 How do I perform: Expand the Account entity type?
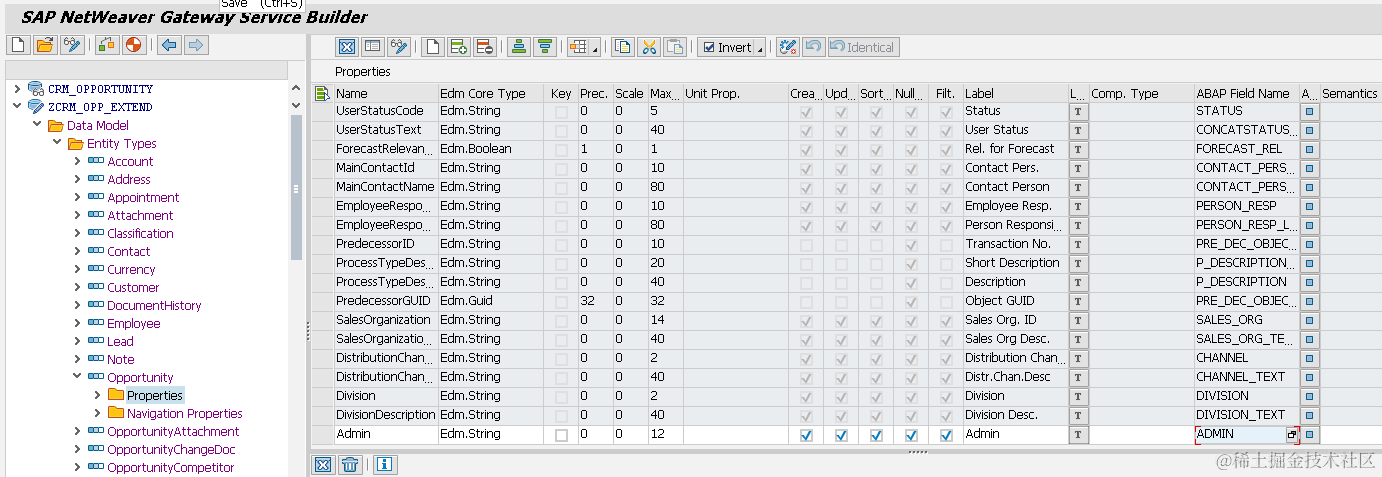coord(77,161)
